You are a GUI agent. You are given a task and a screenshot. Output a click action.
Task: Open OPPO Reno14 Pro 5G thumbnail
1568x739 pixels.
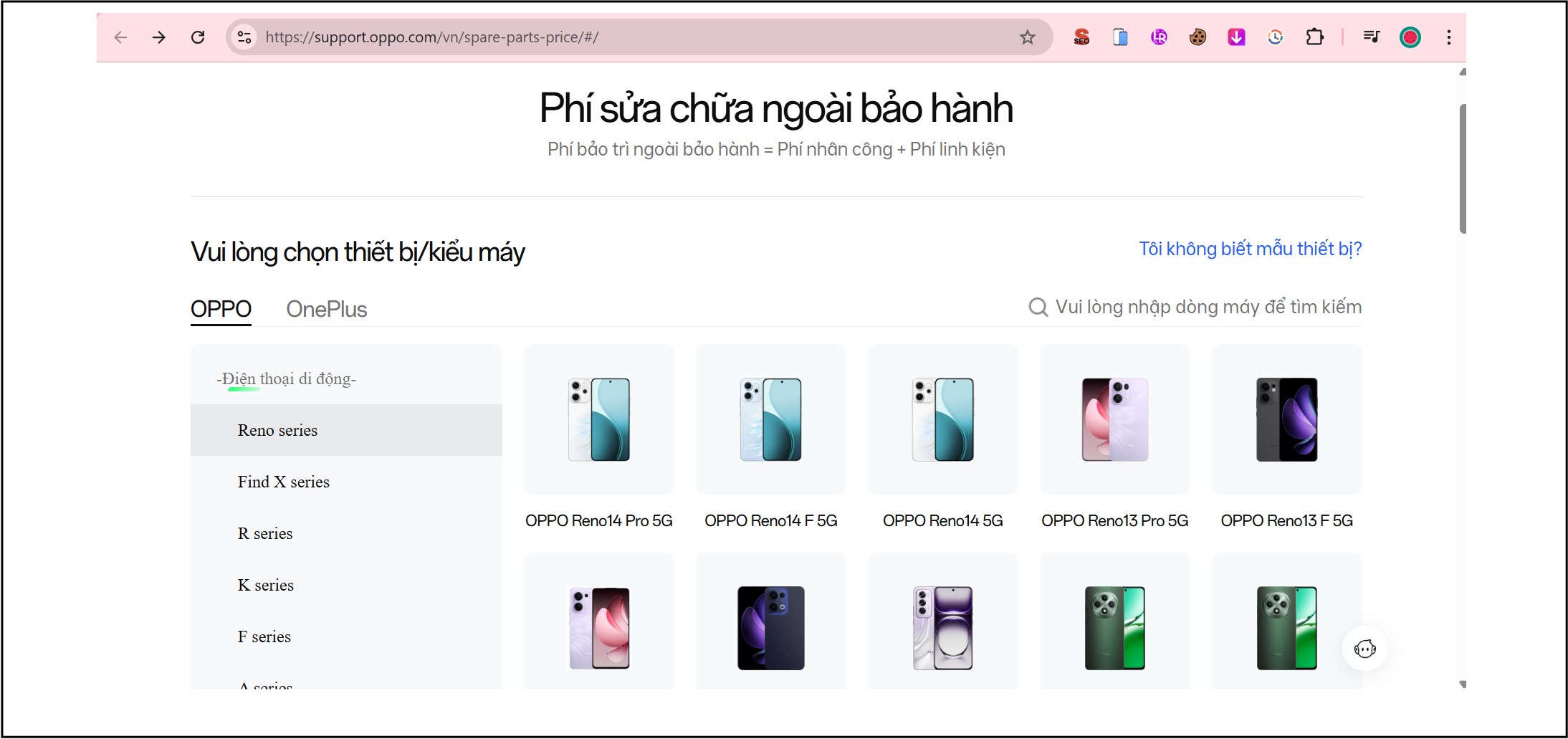point(599,419)
